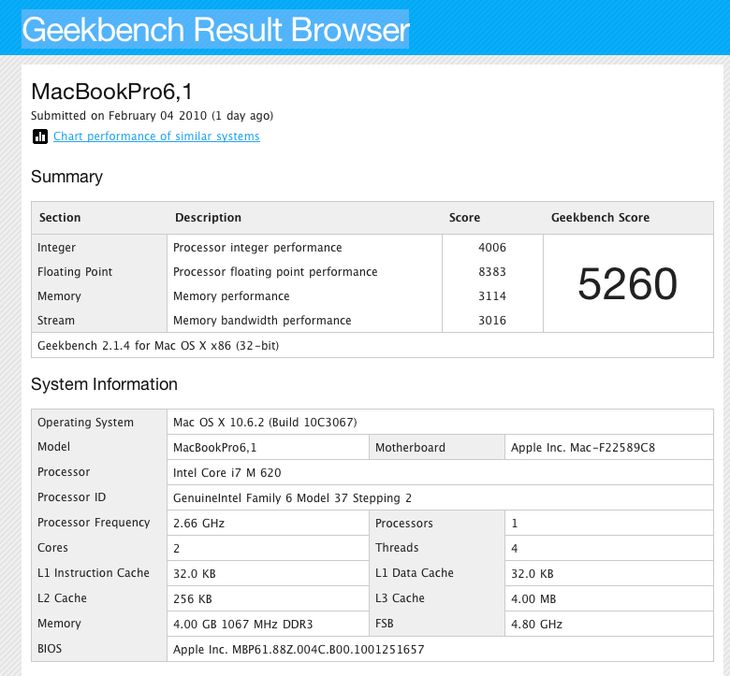Select L1 Data Cache 32.0 KB value
The height and width of the screenshot is (676, 730).
pos(532,574)
